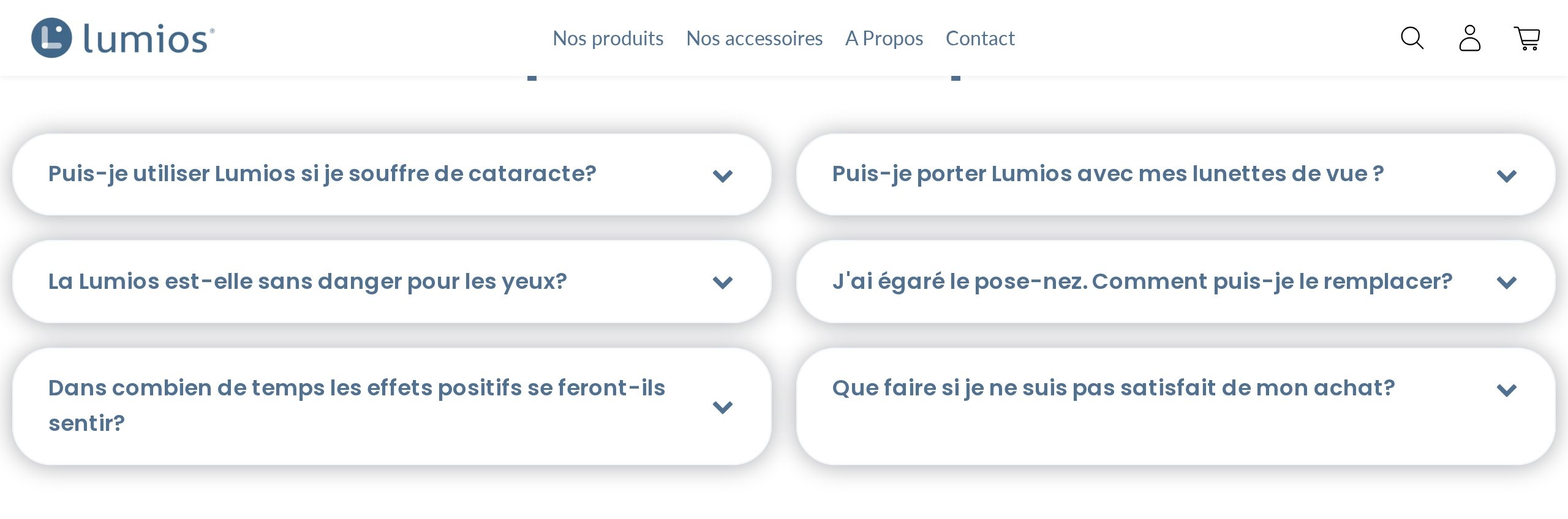Click the A Propos link
Screen dimensions: 1568x519
click(x=884, y=38)
